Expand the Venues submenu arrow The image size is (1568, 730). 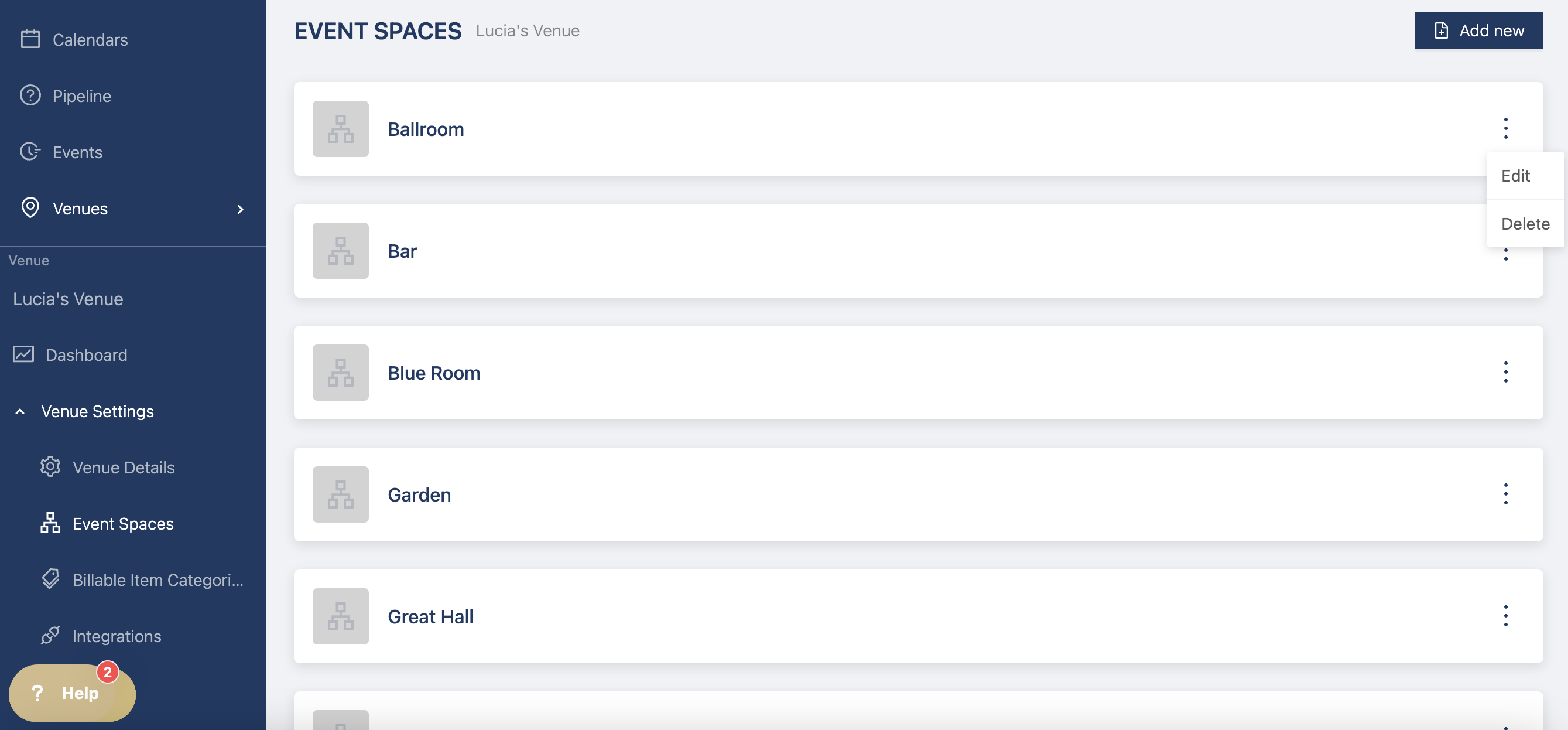(x=241, y=209)
